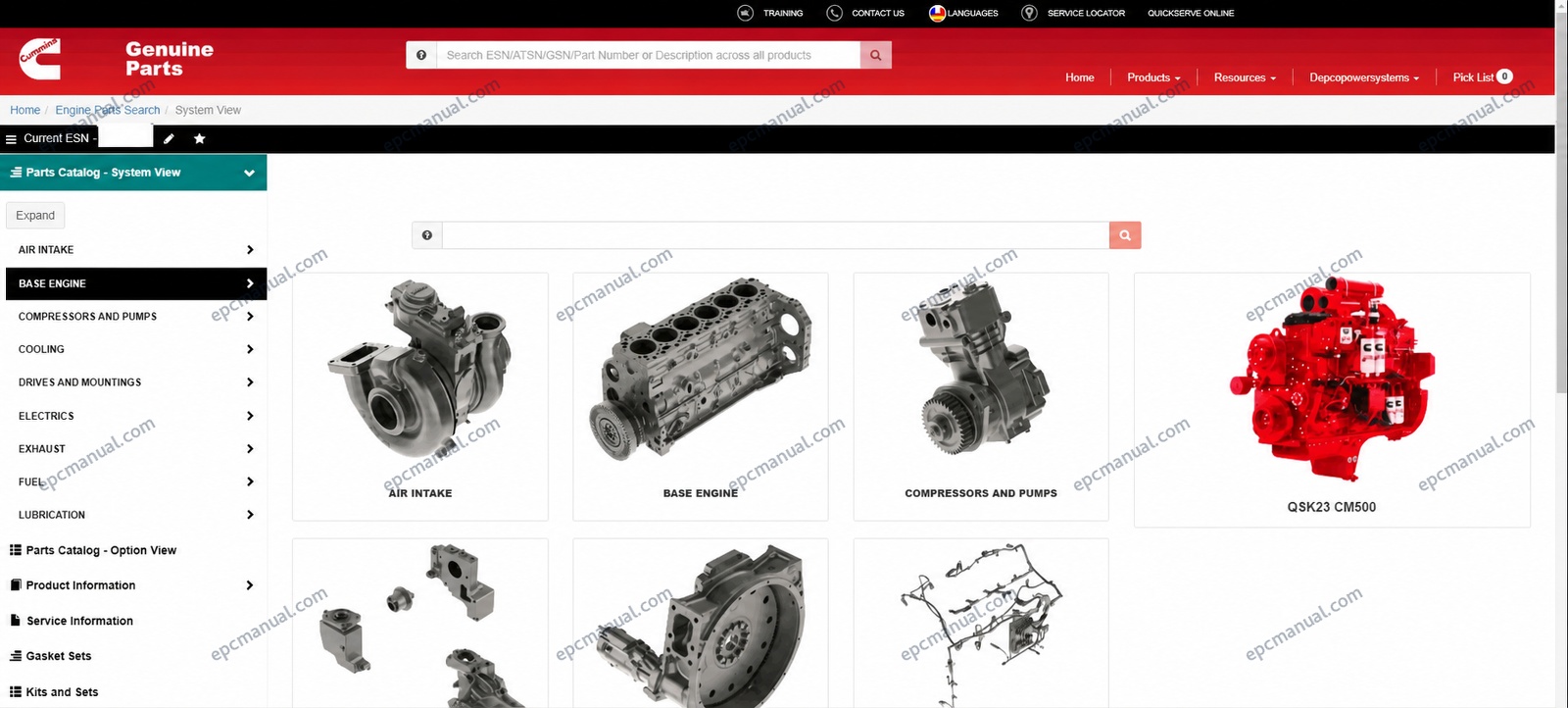Click the Parts Catalog - Option View icon

point(16,550)
